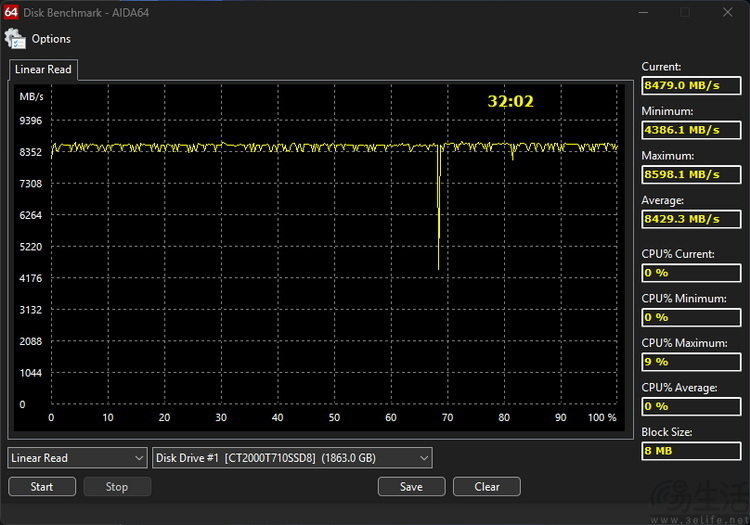Viewport: 750px width, 525px height.
Task: Open the Disk Drive #1 selection dropdown
Action: click(292, 458)
